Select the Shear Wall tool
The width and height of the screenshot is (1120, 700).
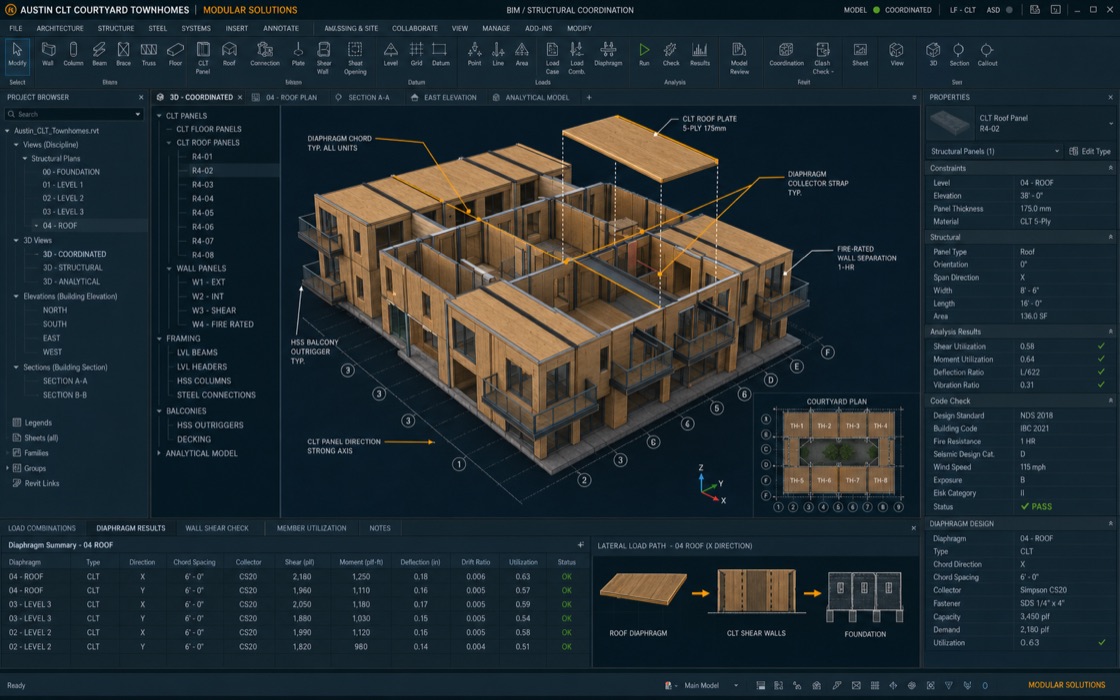coord(324,58)
